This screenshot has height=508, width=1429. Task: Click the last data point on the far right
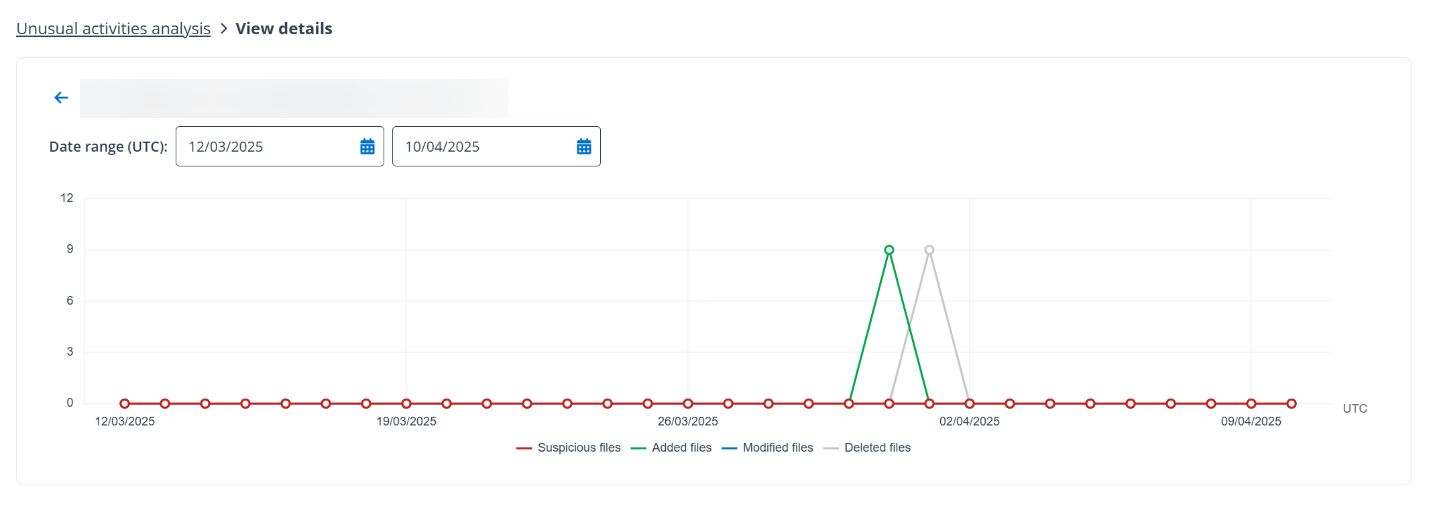1291,404
